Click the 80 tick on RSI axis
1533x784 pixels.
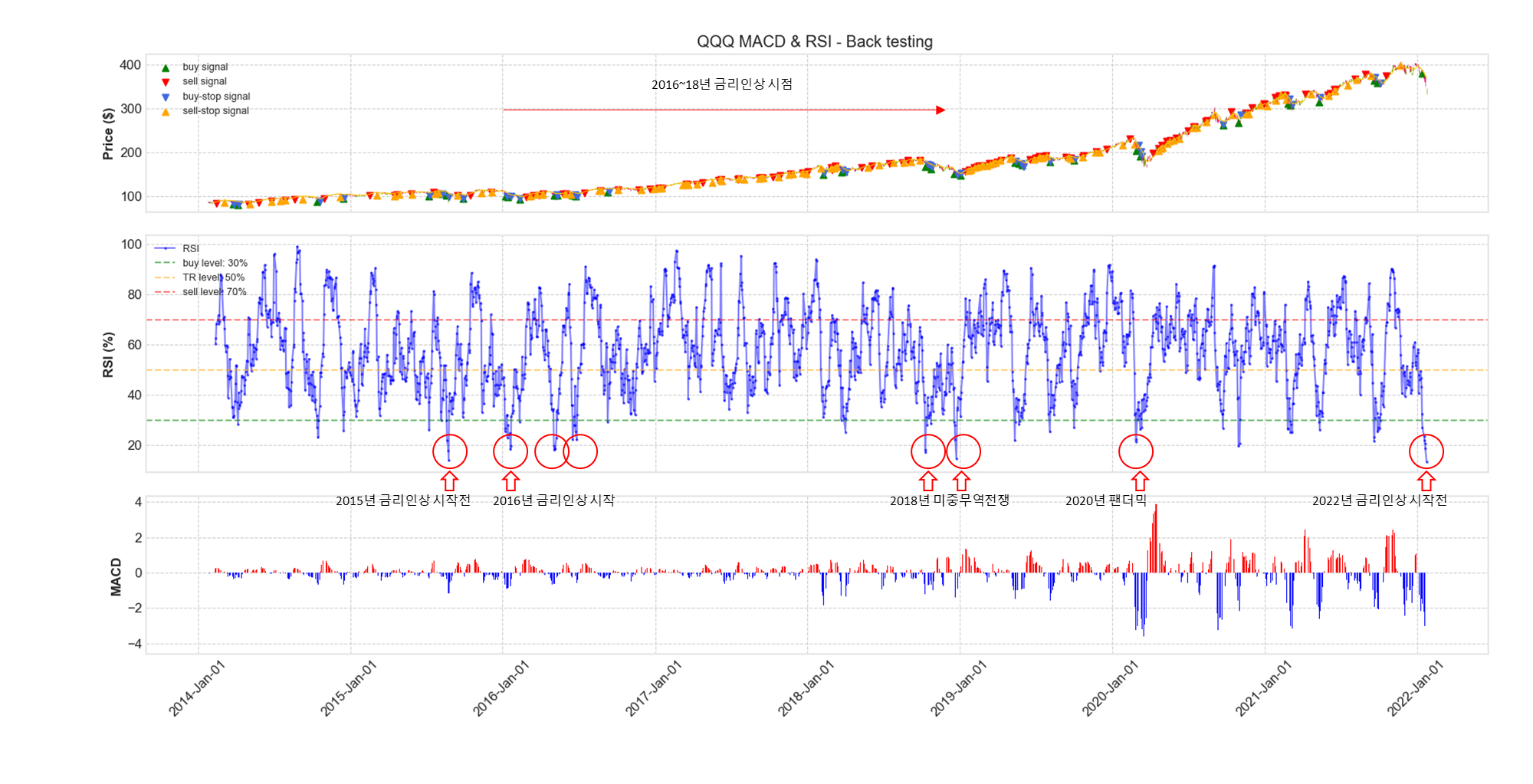click(x=134, y=294)
